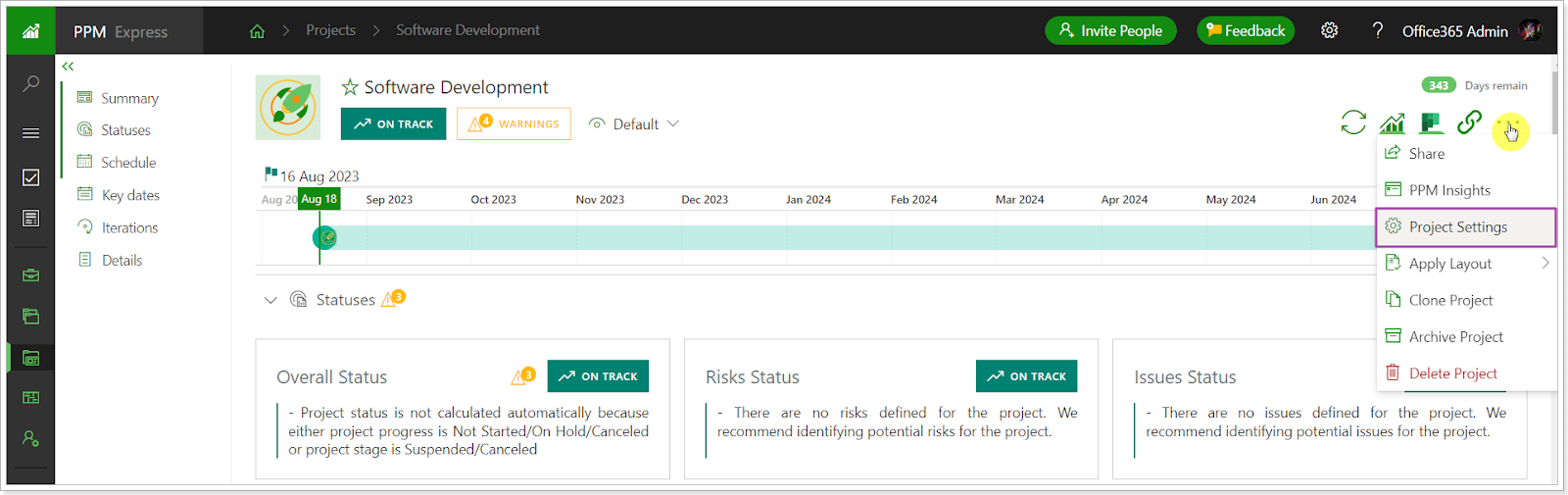Click the 16 Aug 2023 start flag

(271, 174)
